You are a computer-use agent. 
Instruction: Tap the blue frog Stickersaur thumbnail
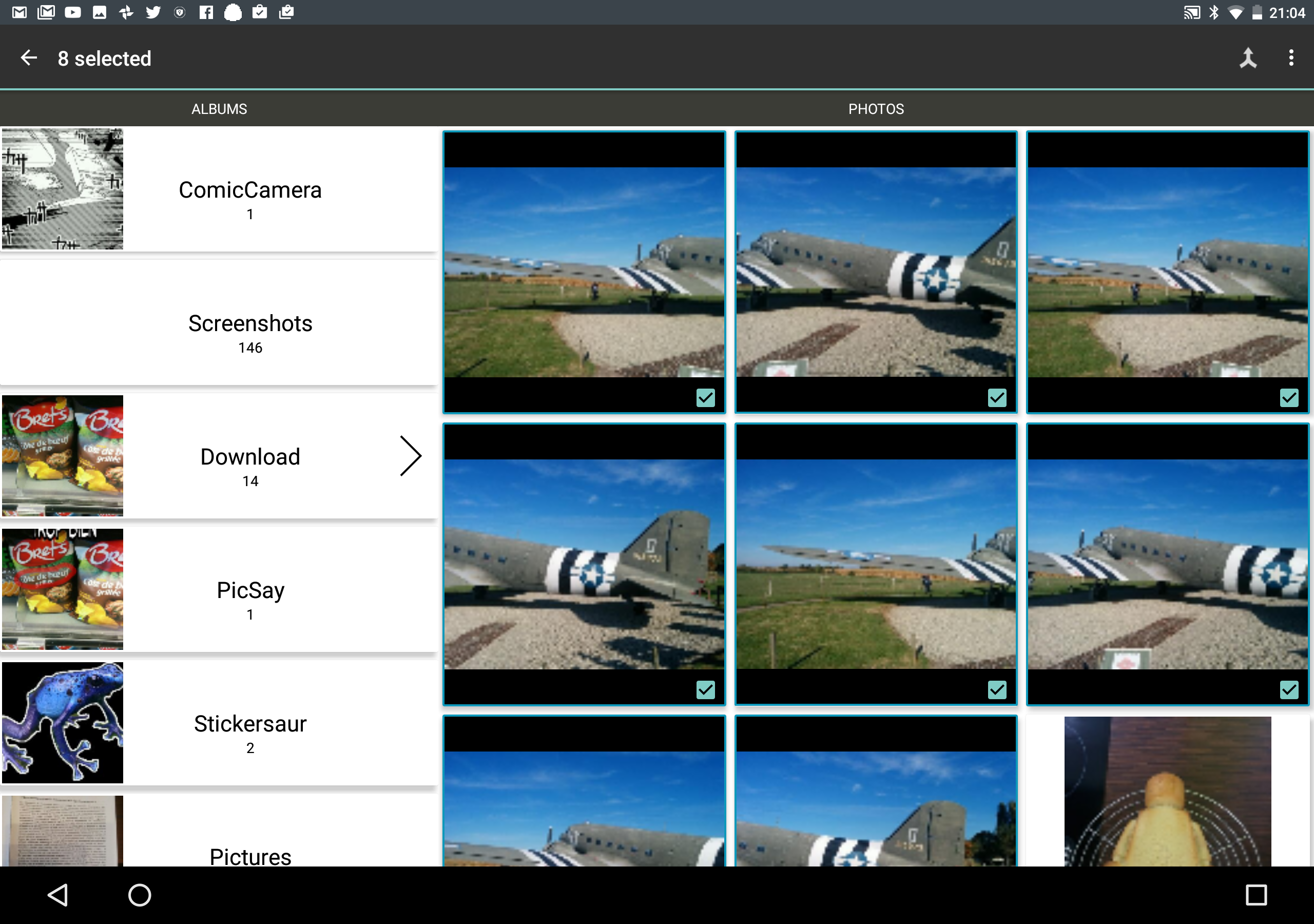(x=63, y=722)
